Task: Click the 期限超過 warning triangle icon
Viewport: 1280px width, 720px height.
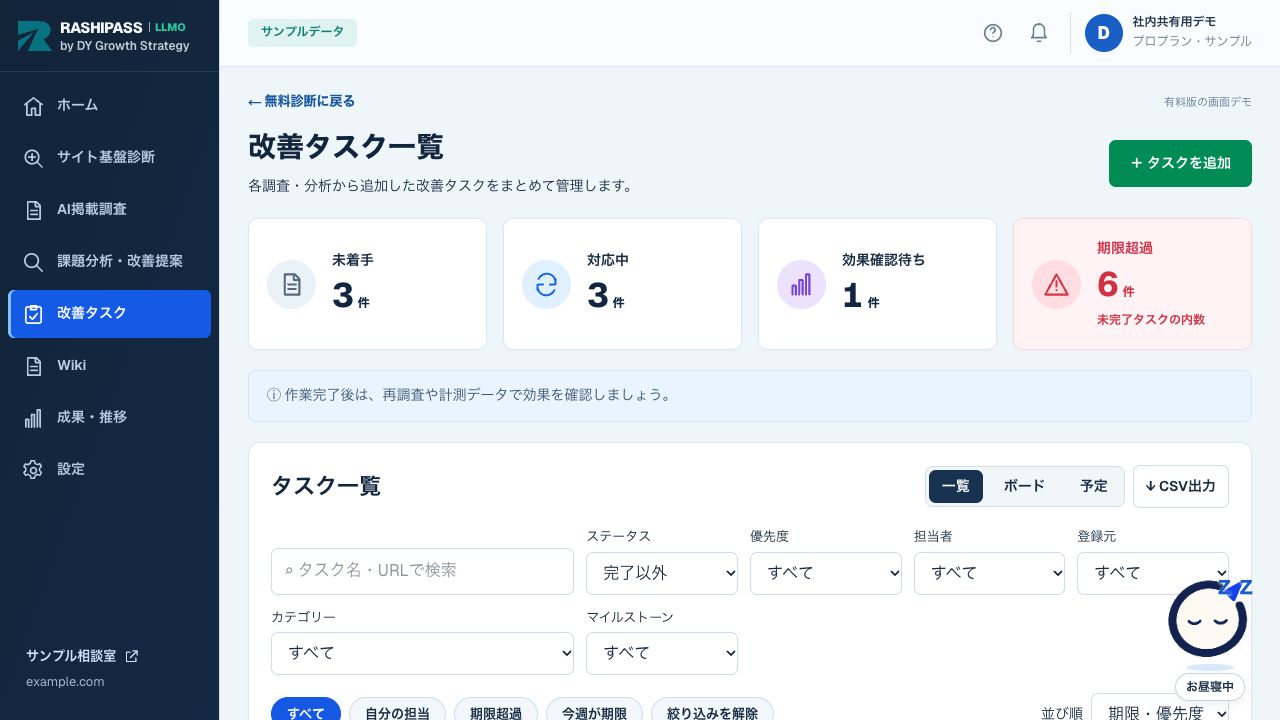Action: click(1056, 285)
